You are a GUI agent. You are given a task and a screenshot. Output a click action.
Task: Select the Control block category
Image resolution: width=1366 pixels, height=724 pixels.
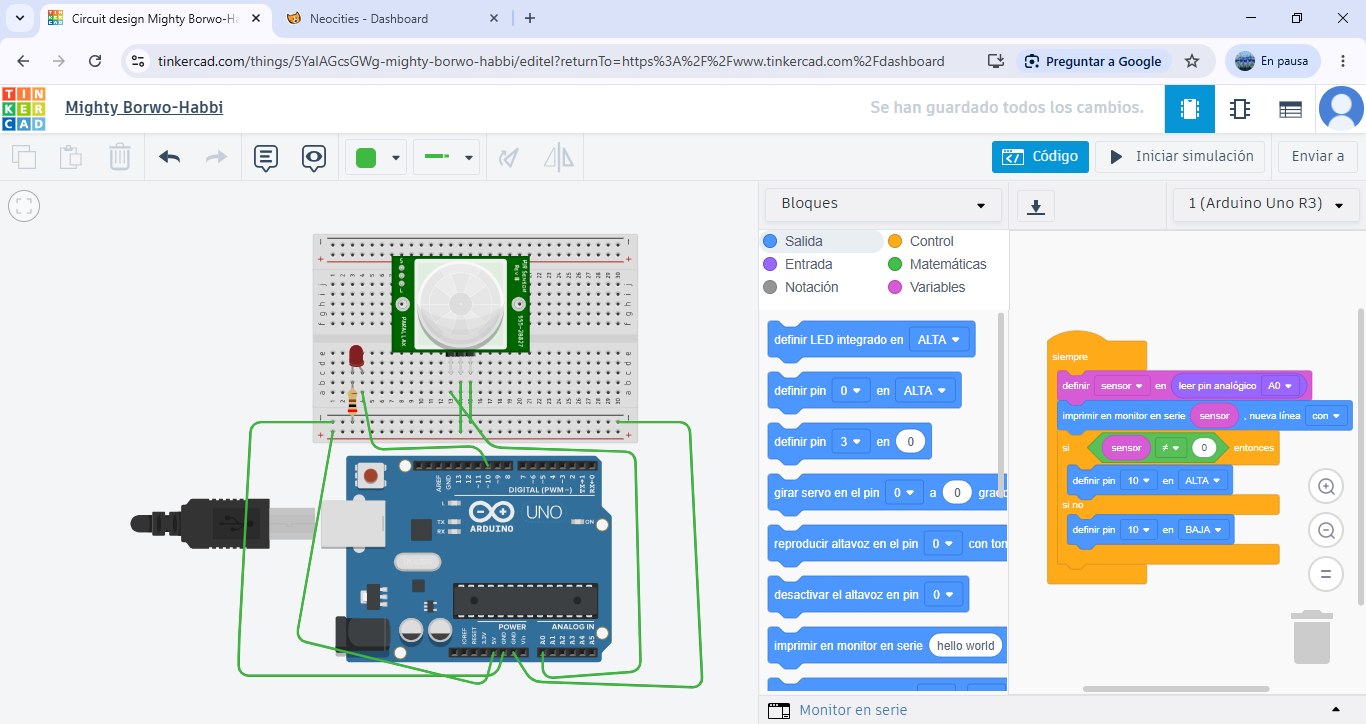pyautogui.click(x=920, y=241)
